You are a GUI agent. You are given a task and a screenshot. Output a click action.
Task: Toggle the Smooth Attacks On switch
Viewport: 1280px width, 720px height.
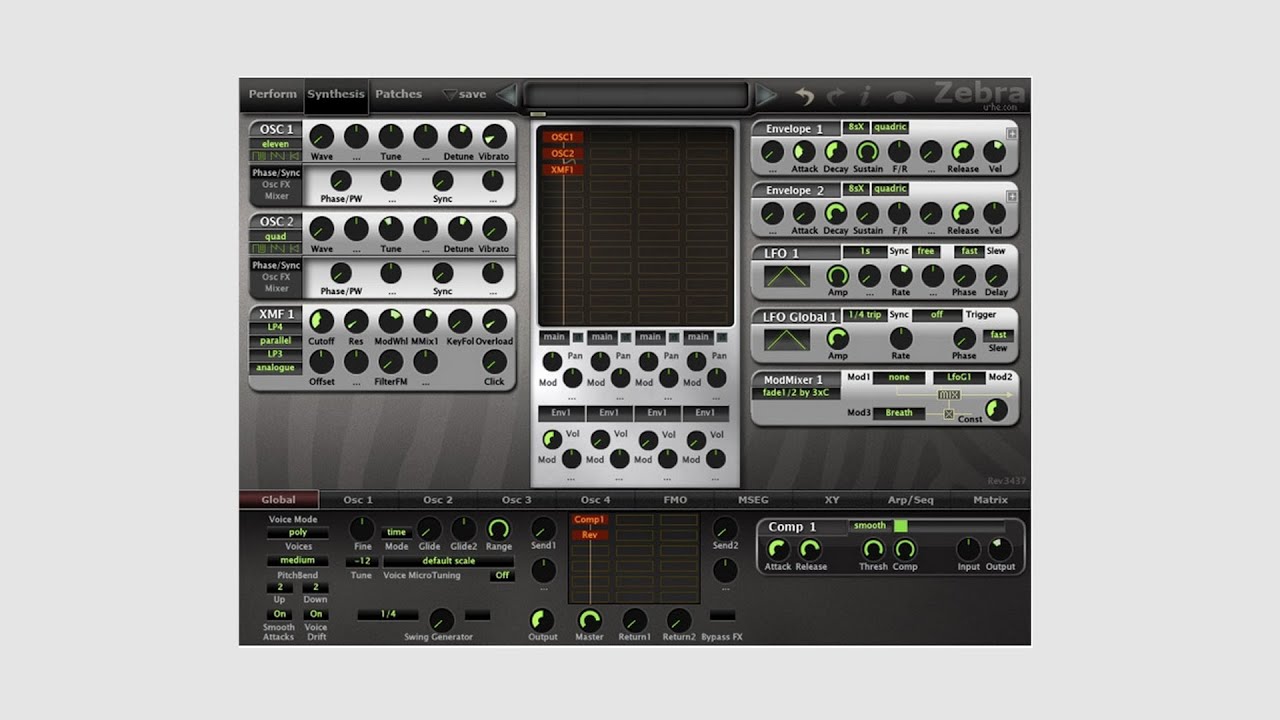pyautogui.click(x=279, y=614)
